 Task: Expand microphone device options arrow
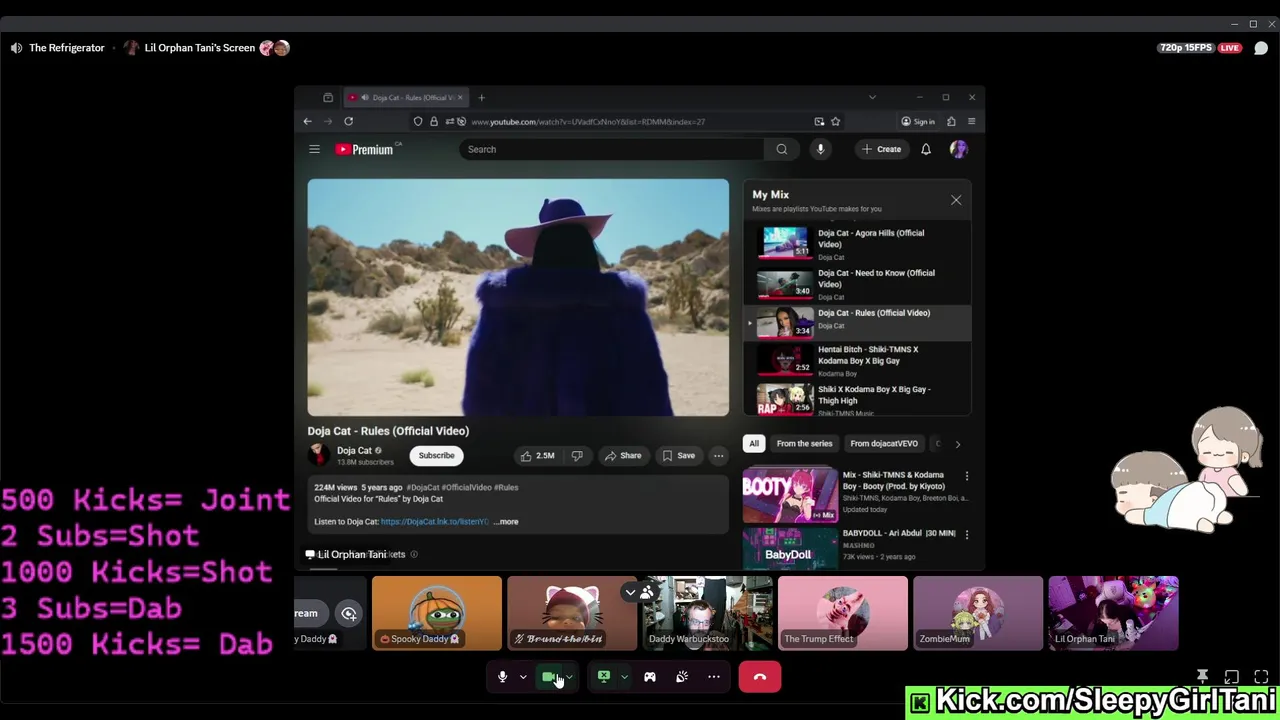pos(523,677)
